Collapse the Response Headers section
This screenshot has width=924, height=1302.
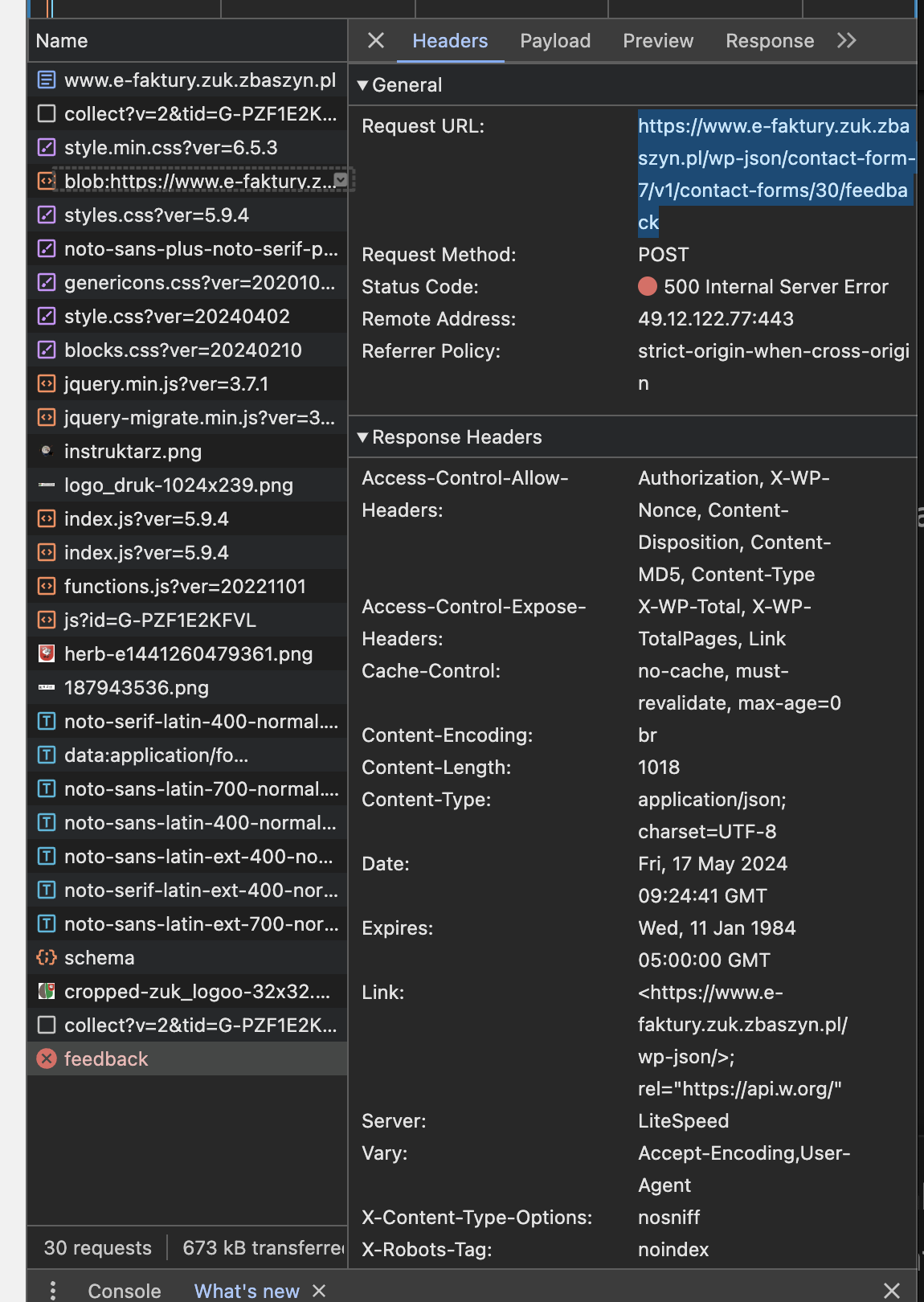click(x=363, y=437)
